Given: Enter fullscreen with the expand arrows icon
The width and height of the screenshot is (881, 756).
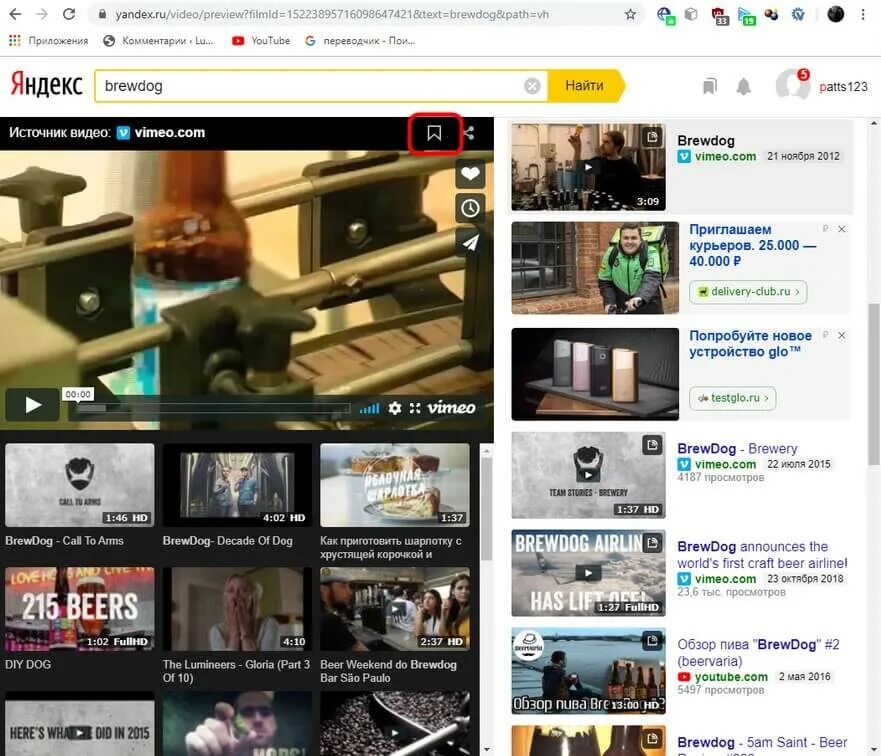Looking at the screenshot, I should tap(415, 408).
